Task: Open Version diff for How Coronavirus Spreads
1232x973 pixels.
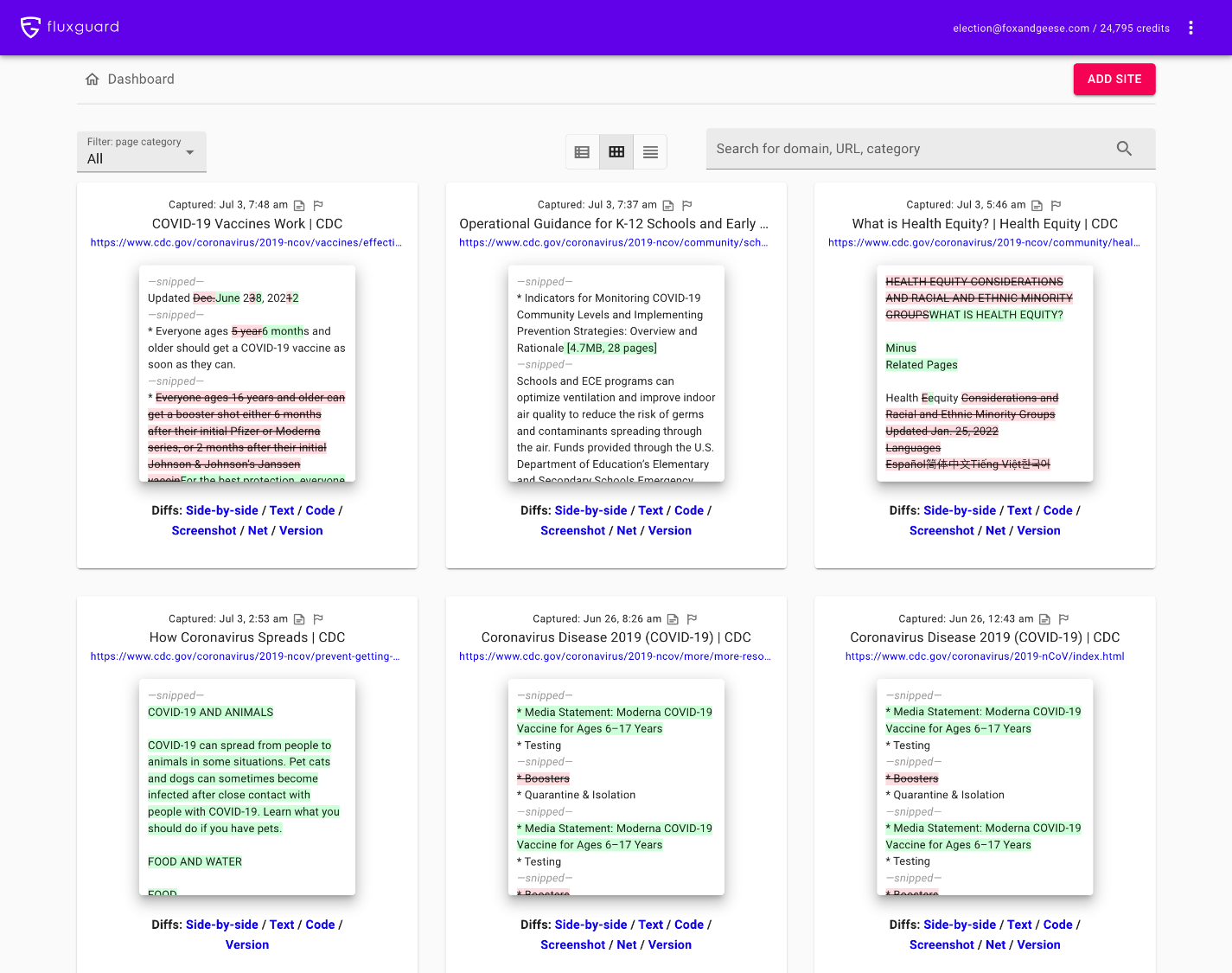Action: coord(247,945)
